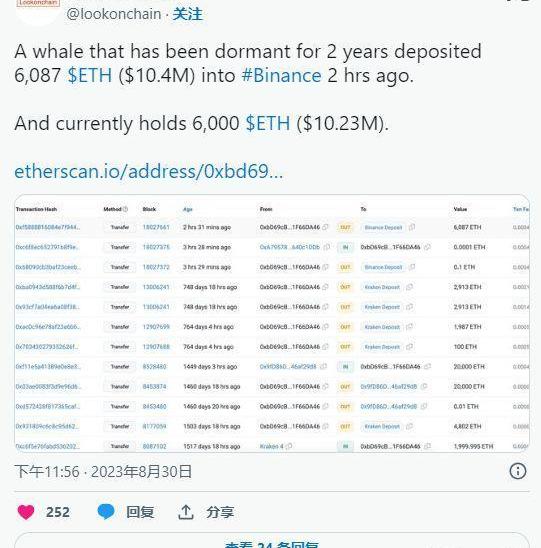Screen dimensions: 541x548
Task: Click the 252 likes count
Action: [58, 512]
